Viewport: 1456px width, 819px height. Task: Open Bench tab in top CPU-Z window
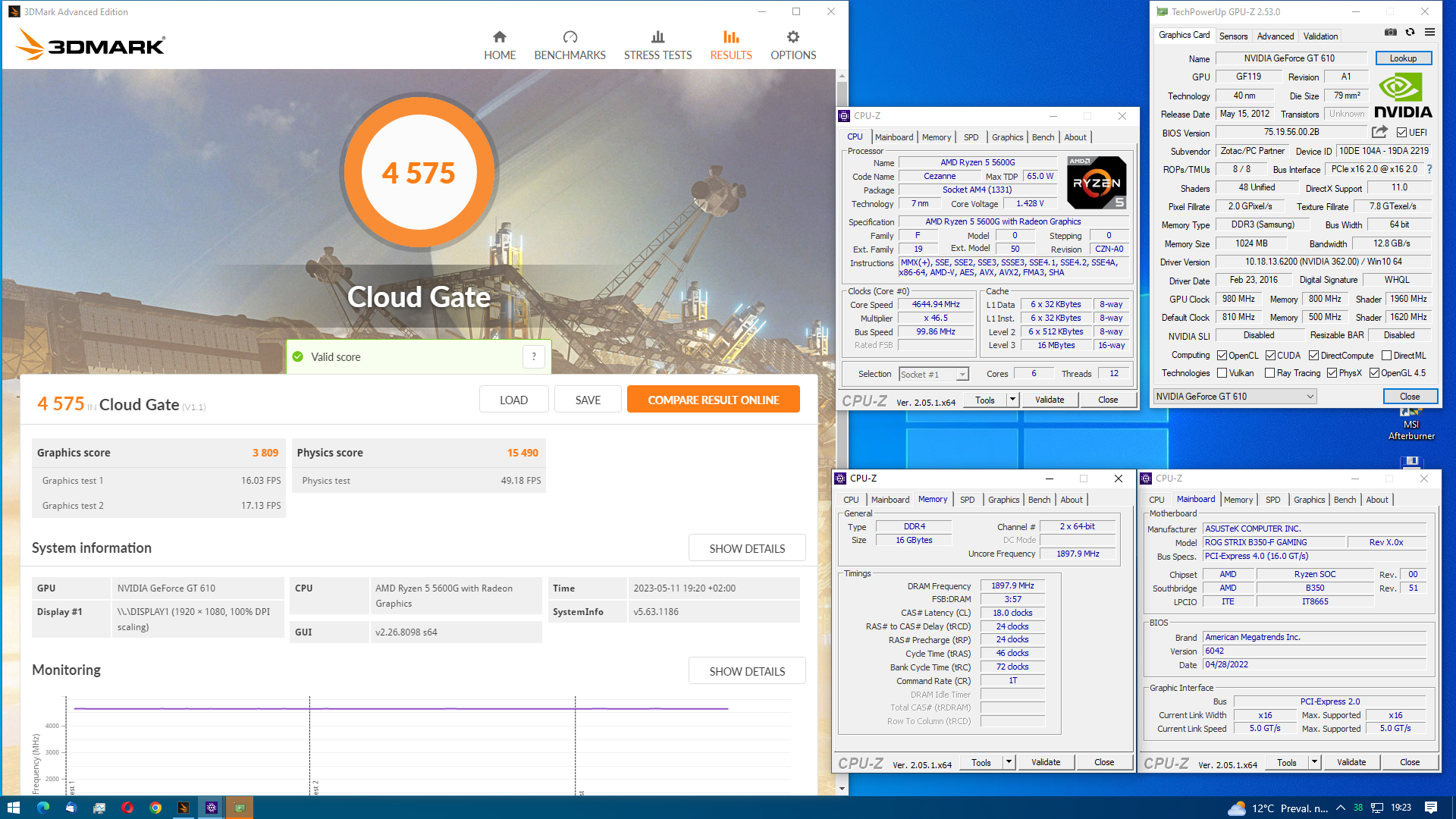pyautogui.click(x=1043, y=137)
